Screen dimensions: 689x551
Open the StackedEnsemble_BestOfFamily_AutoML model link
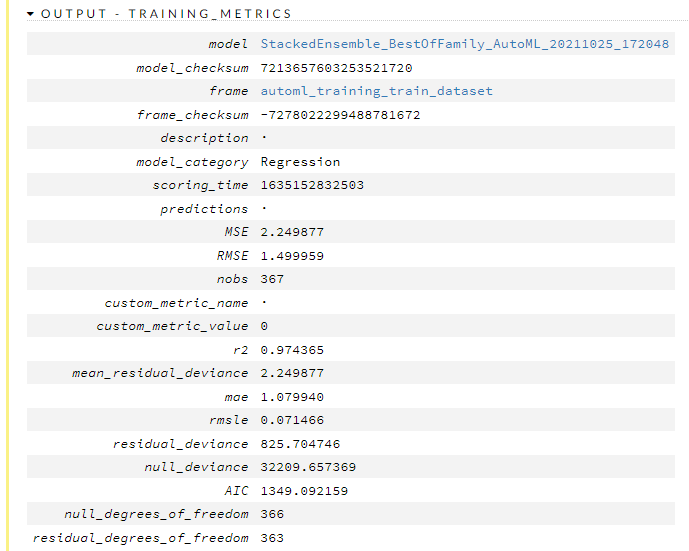[465, 44]
